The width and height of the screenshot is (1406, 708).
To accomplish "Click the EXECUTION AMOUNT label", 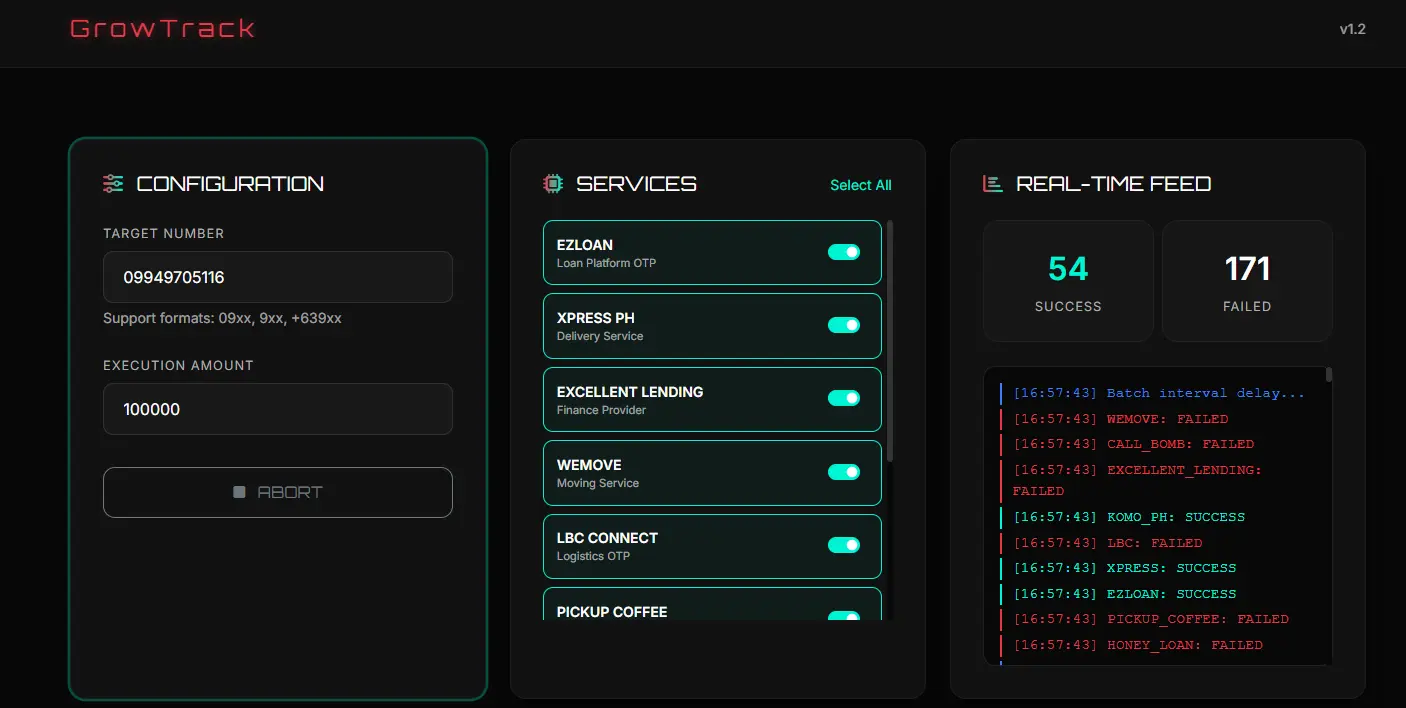I will pos(178,365).
